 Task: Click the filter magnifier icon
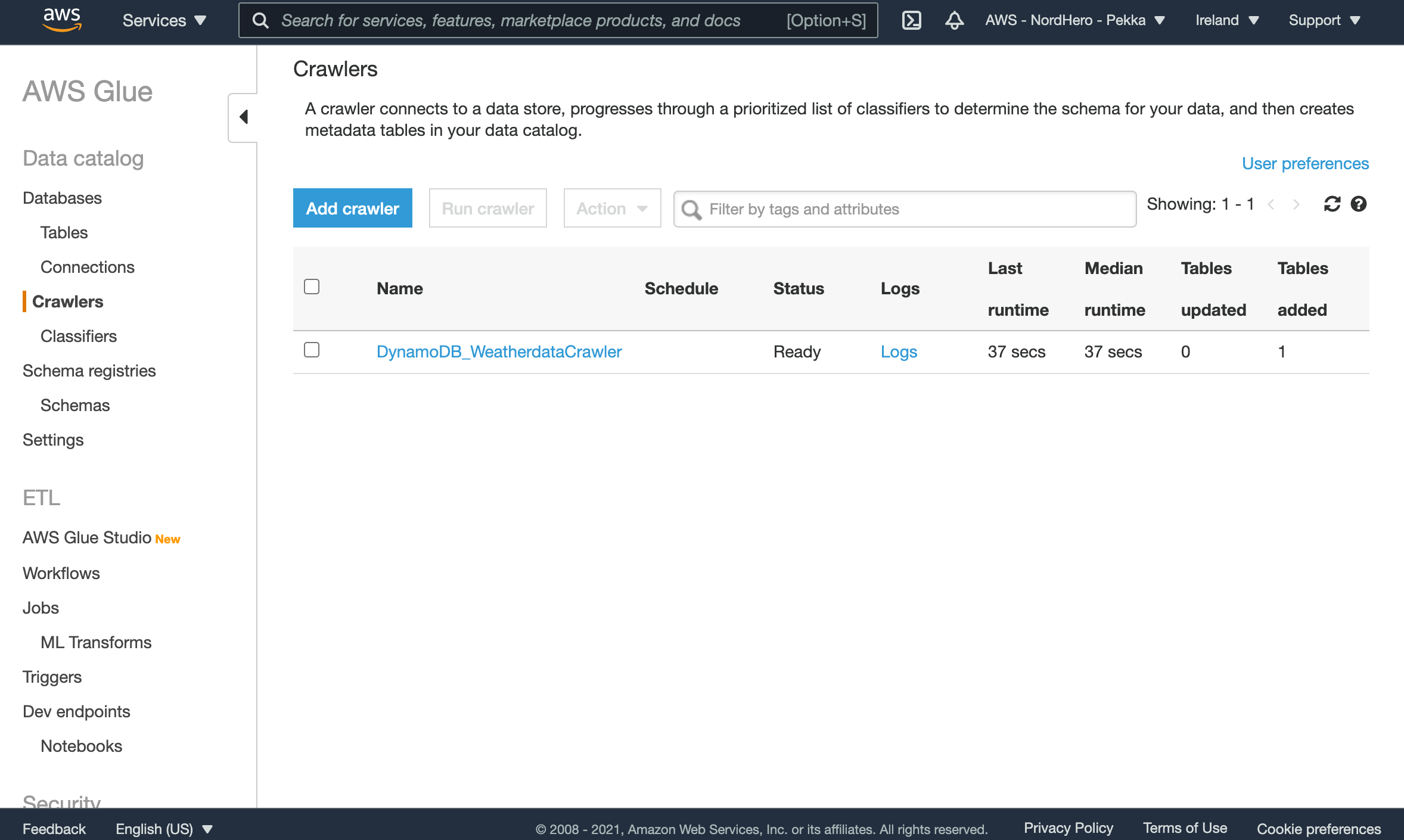691,209
